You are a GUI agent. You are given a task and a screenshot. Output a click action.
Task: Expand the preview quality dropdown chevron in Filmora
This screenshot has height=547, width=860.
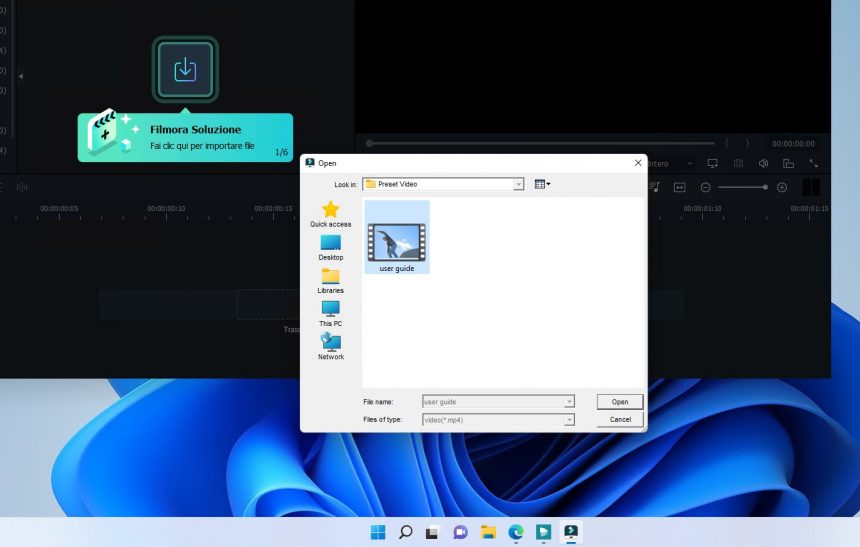coord(690,163)
